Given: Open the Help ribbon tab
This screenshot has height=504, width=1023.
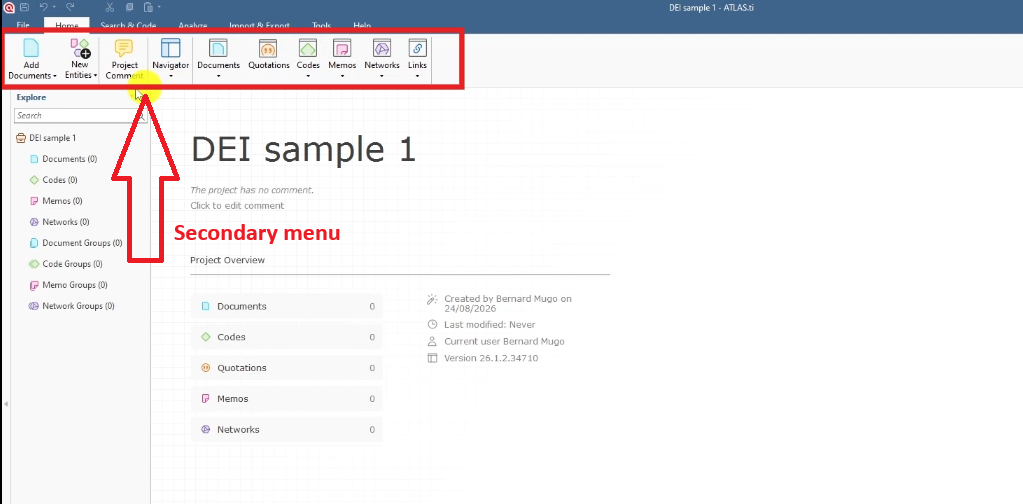Looking at the screenshot, I should (362, 25).
